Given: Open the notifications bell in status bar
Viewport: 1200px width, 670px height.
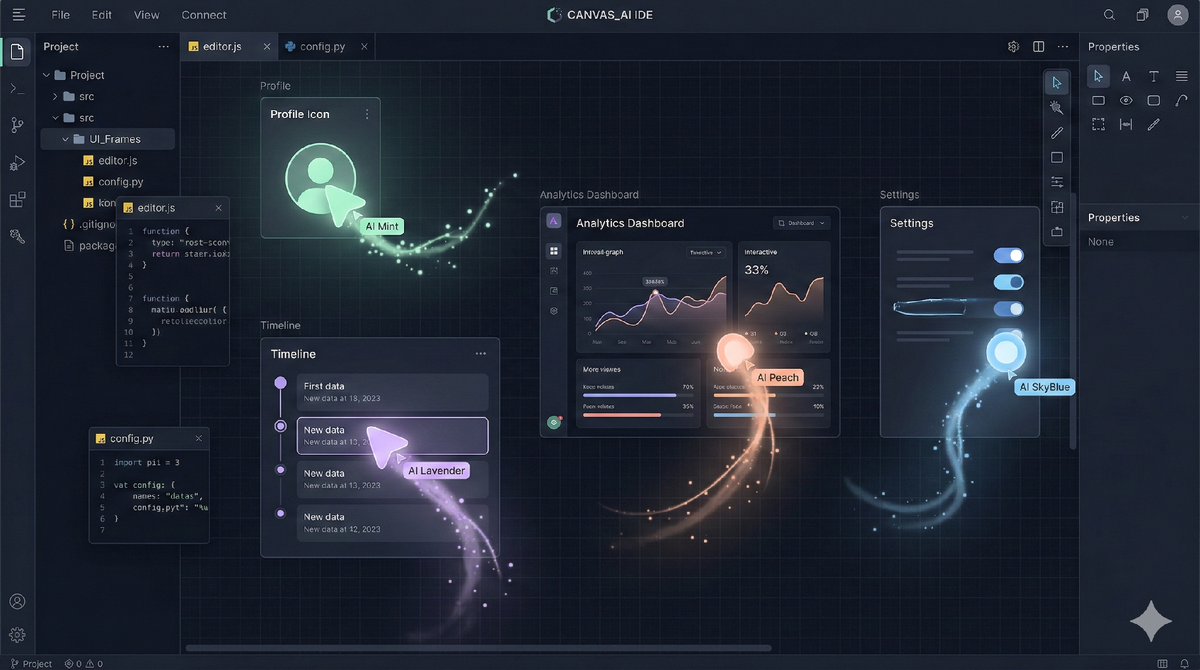Looking at the screenshot, I should (x=1184, y=663).
